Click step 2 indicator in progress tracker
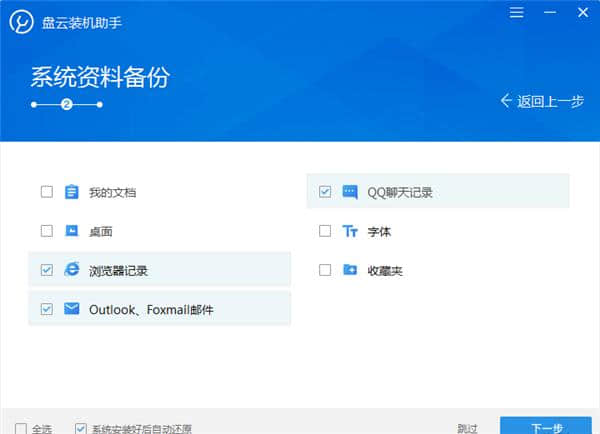 click(x=67, y=104)
